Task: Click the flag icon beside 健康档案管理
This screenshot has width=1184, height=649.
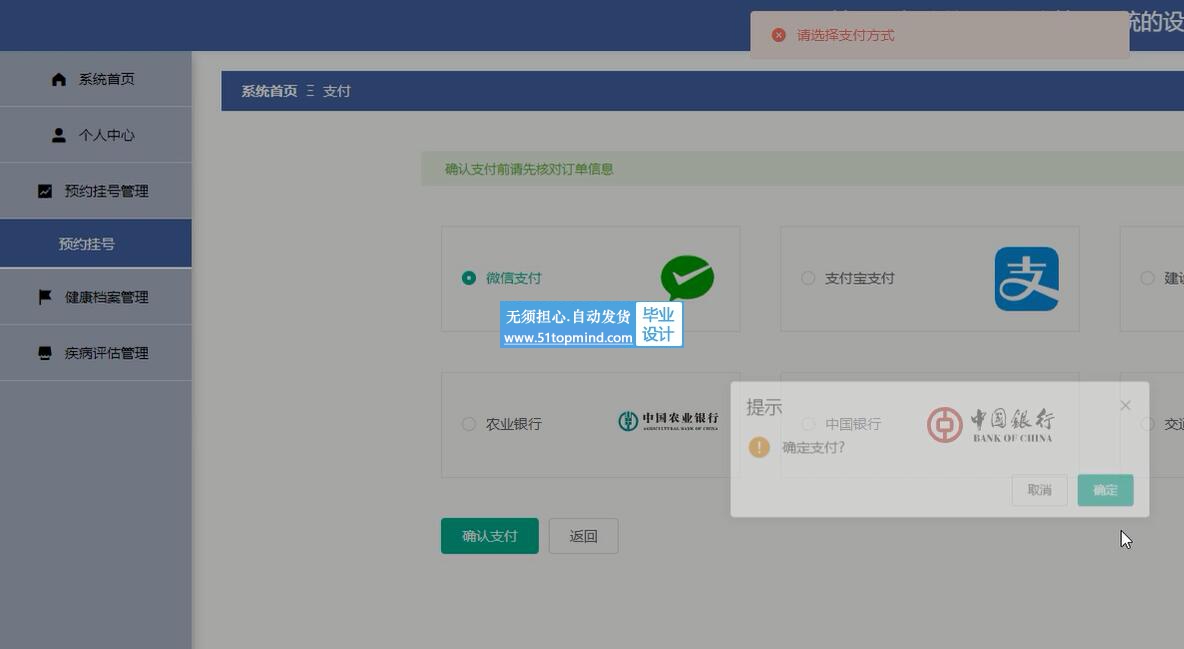Action: (45, 297)
